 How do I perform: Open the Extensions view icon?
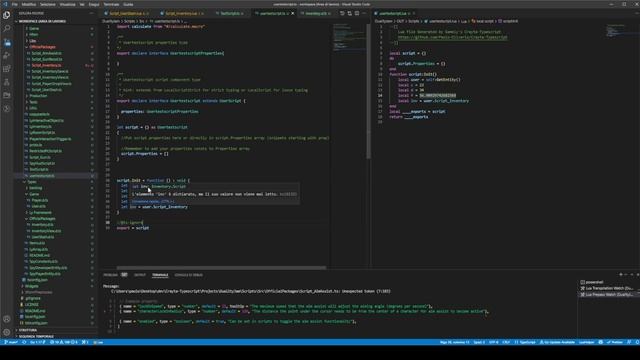7,69
